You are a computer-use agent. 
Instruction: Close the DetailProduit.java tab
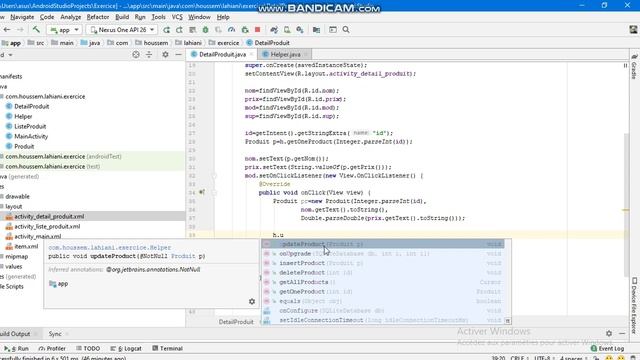tap(251, 54)
